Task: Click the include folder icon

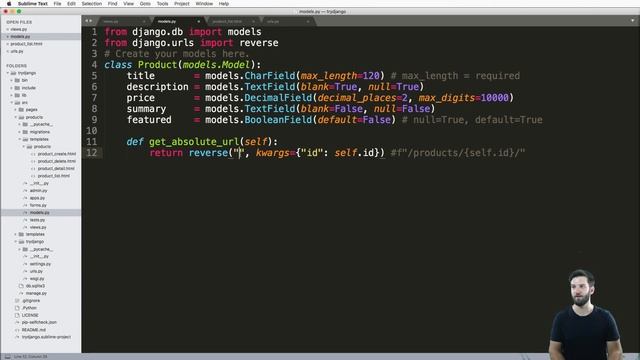Action: pyautogui.click(x=17, y=88)
